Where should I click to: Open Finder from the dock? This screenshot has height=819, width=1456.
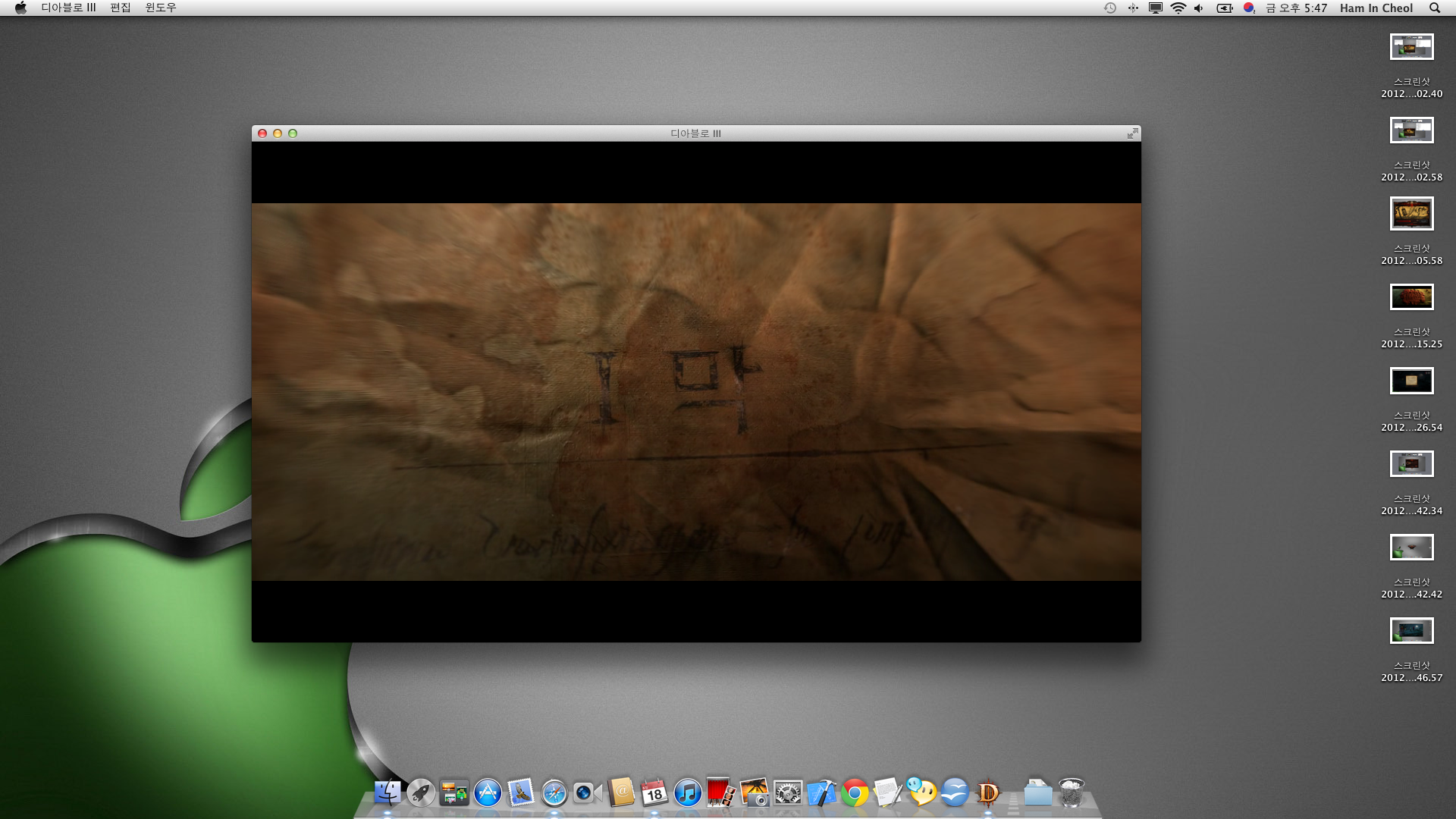click(x=388, y=793)
